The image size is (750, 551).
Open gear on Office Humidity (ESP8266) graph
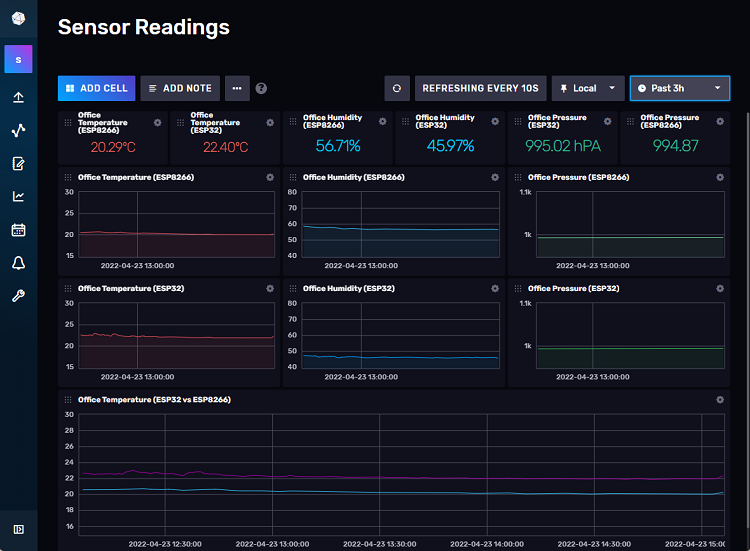(x=495, y=177)
